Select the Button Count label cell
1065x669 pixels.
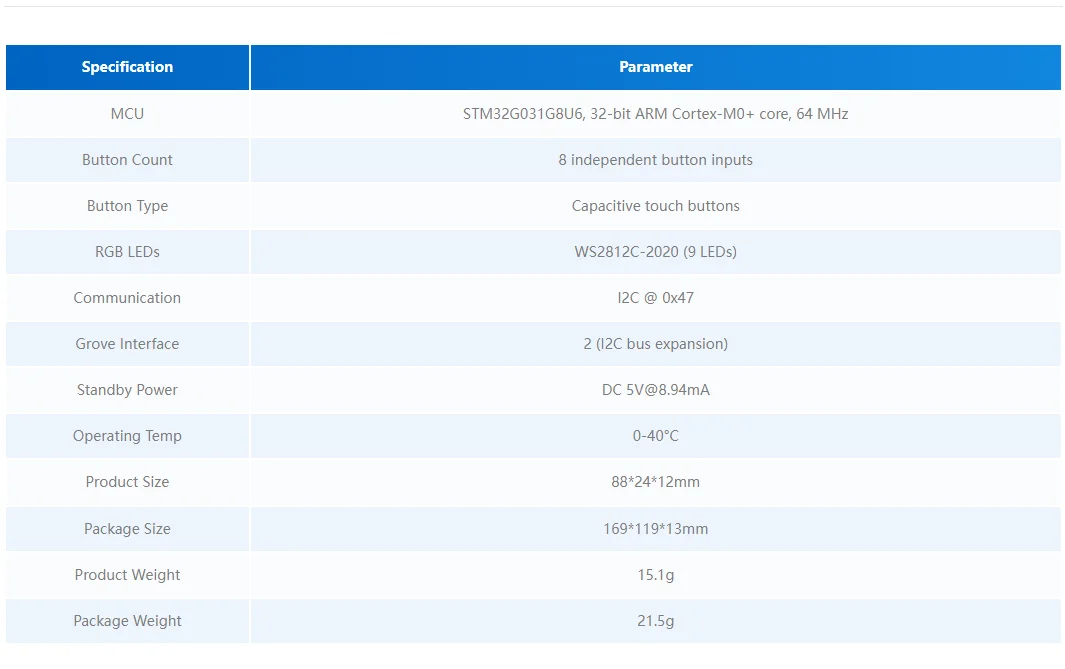tap(127, 160)
